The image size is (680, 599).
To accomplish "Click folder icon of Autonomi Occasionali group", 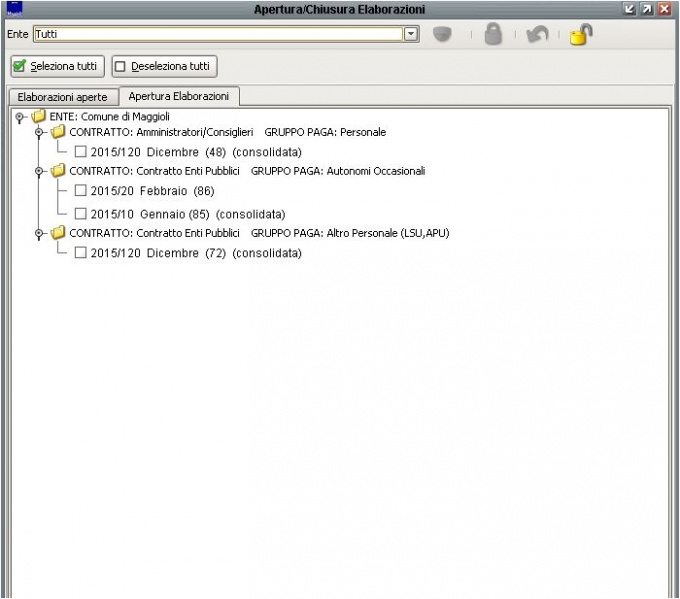I will (58, 170).
